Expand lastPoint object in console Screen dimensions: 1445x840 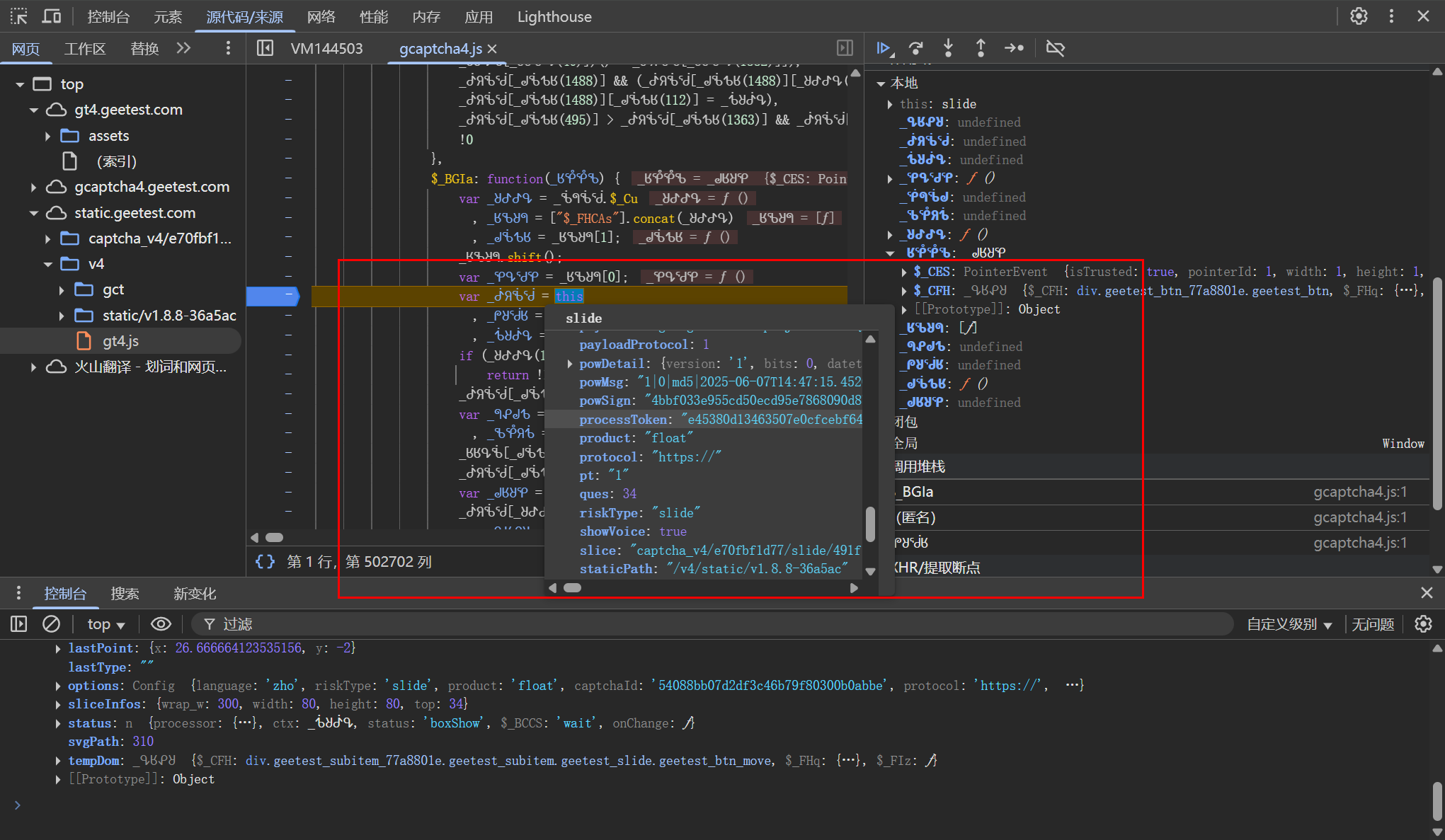click(x=58, y=648)
